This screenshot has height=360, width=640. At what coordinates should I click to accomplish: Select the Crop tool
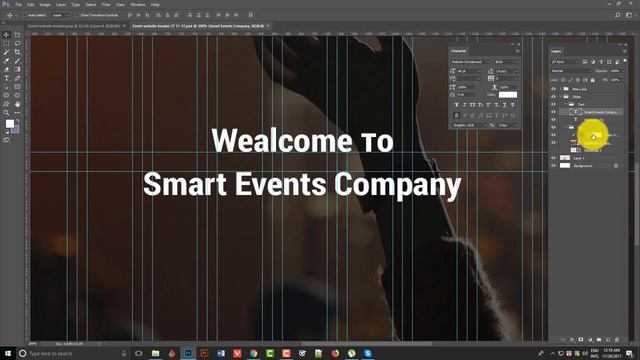pyautogui.click(x=17, y=52)
